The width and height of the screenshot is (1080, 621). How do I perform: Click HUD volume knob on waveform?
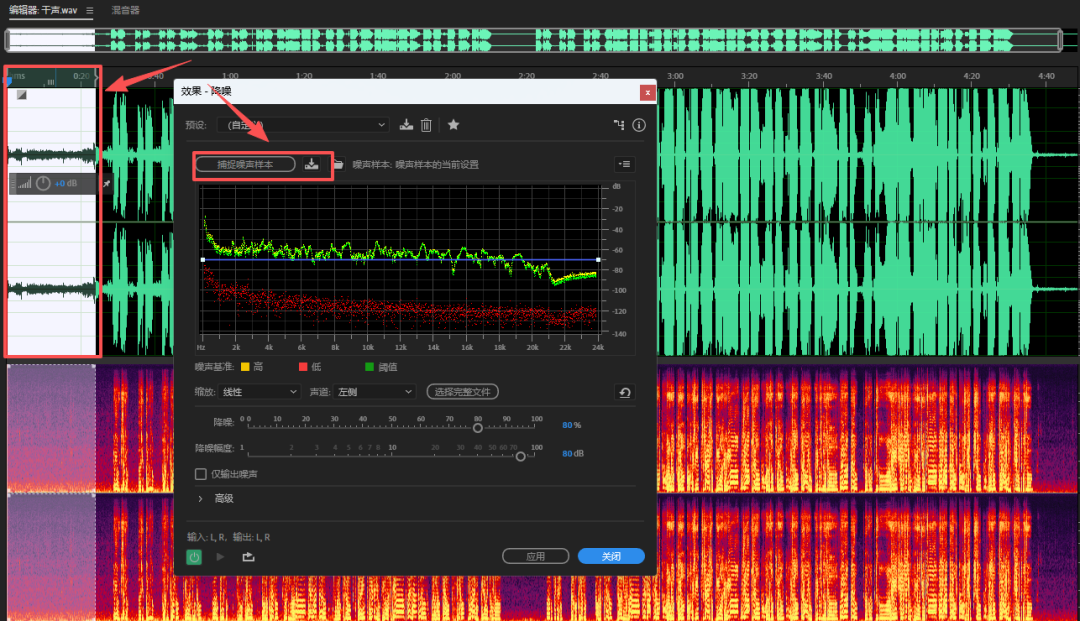[43, 183]
